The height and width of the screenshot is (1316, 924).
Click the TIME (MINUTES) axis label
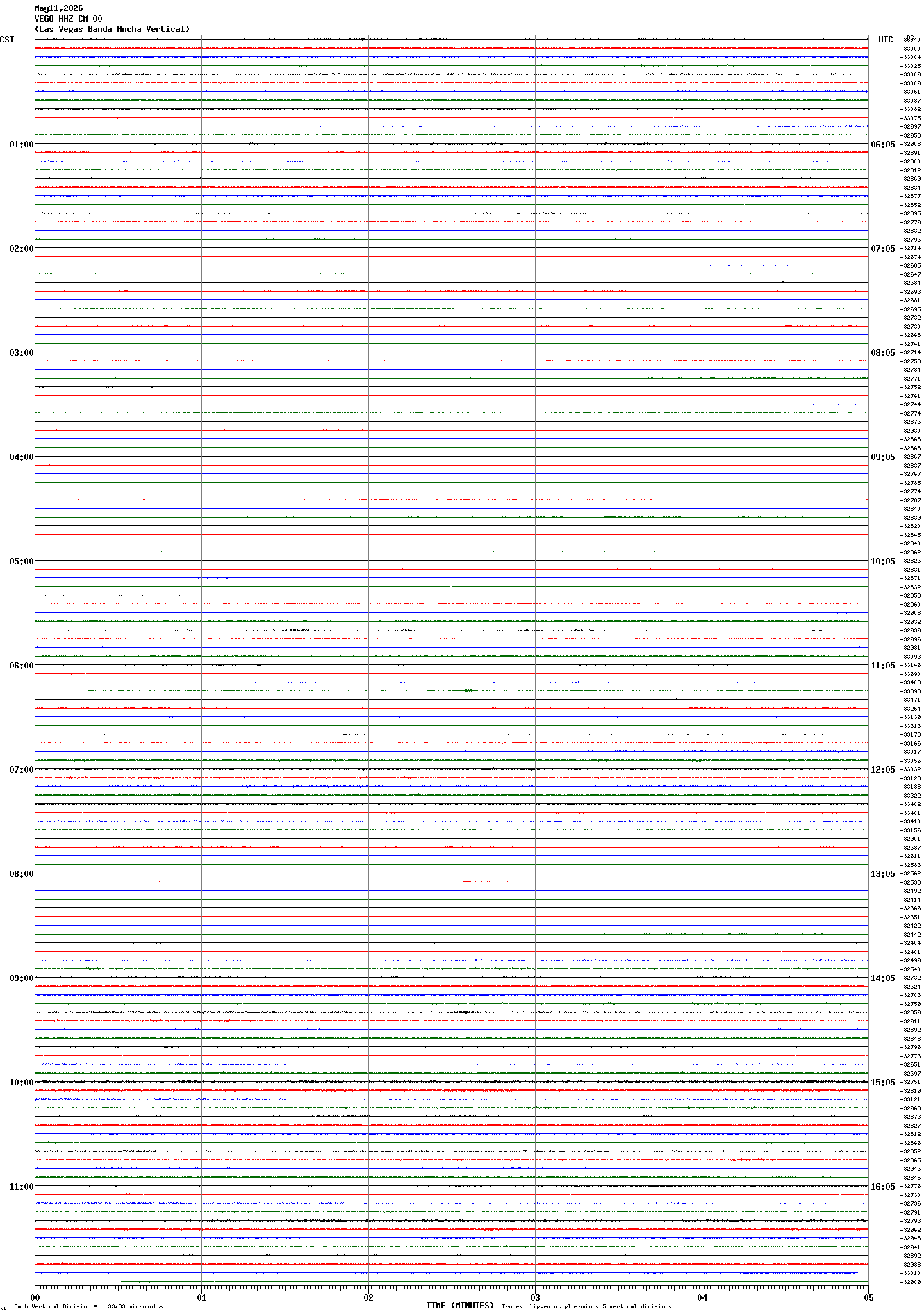click(x=460, y=1305)
